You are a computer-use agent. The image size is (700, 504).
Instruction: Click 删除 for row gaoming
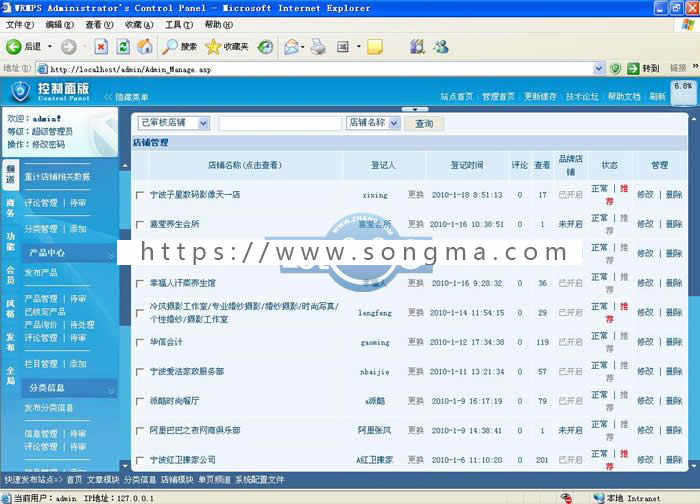pos(674,342)
